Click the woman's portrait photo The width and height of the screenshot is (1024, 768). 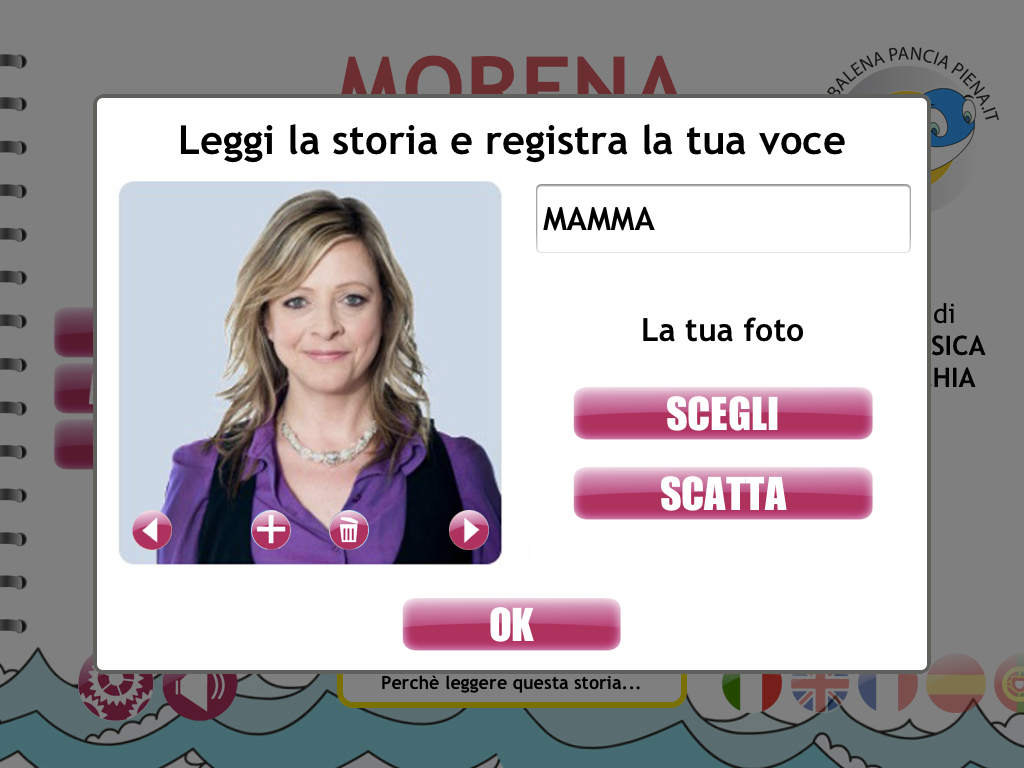click(x=310, y=373)
